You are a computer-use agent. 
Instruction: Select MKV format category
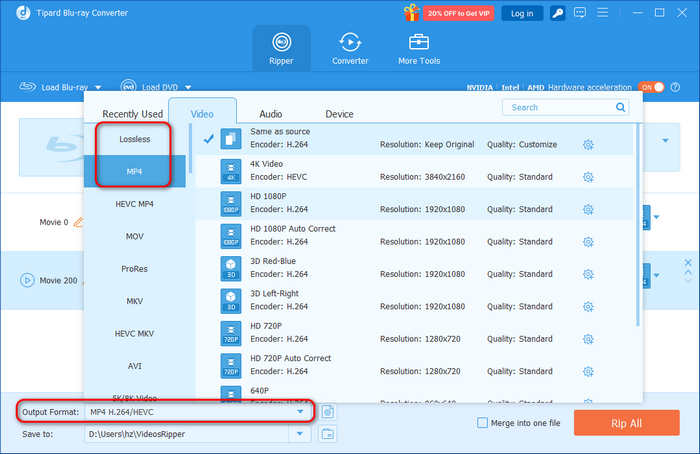pyautogui.click(x=134, y=301)
